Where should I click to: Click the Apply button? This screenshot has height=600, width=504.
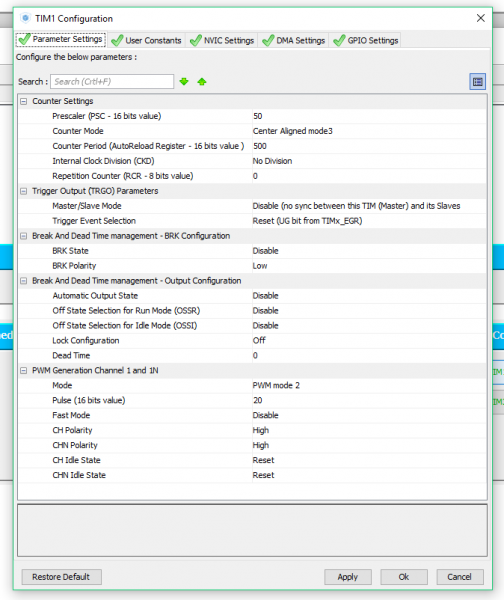pos(348,577)
